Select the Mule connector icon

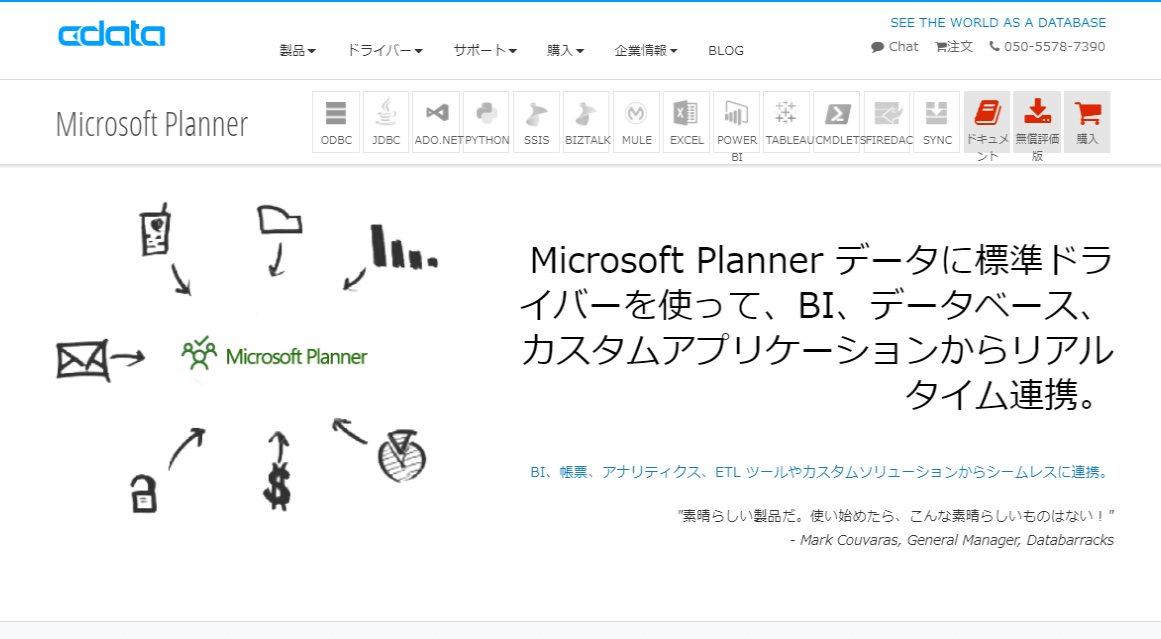(637, 122)
